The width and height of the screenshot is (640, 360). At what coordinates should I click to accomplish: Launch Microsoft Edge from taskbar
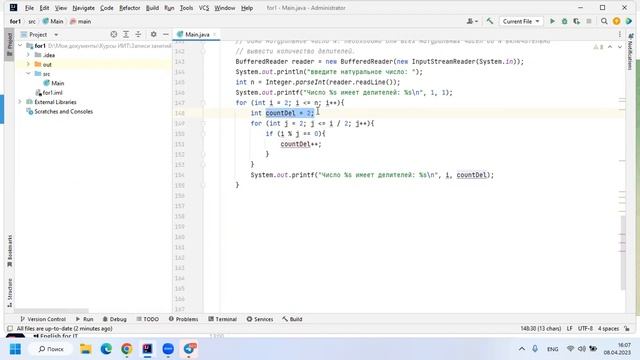106,349
